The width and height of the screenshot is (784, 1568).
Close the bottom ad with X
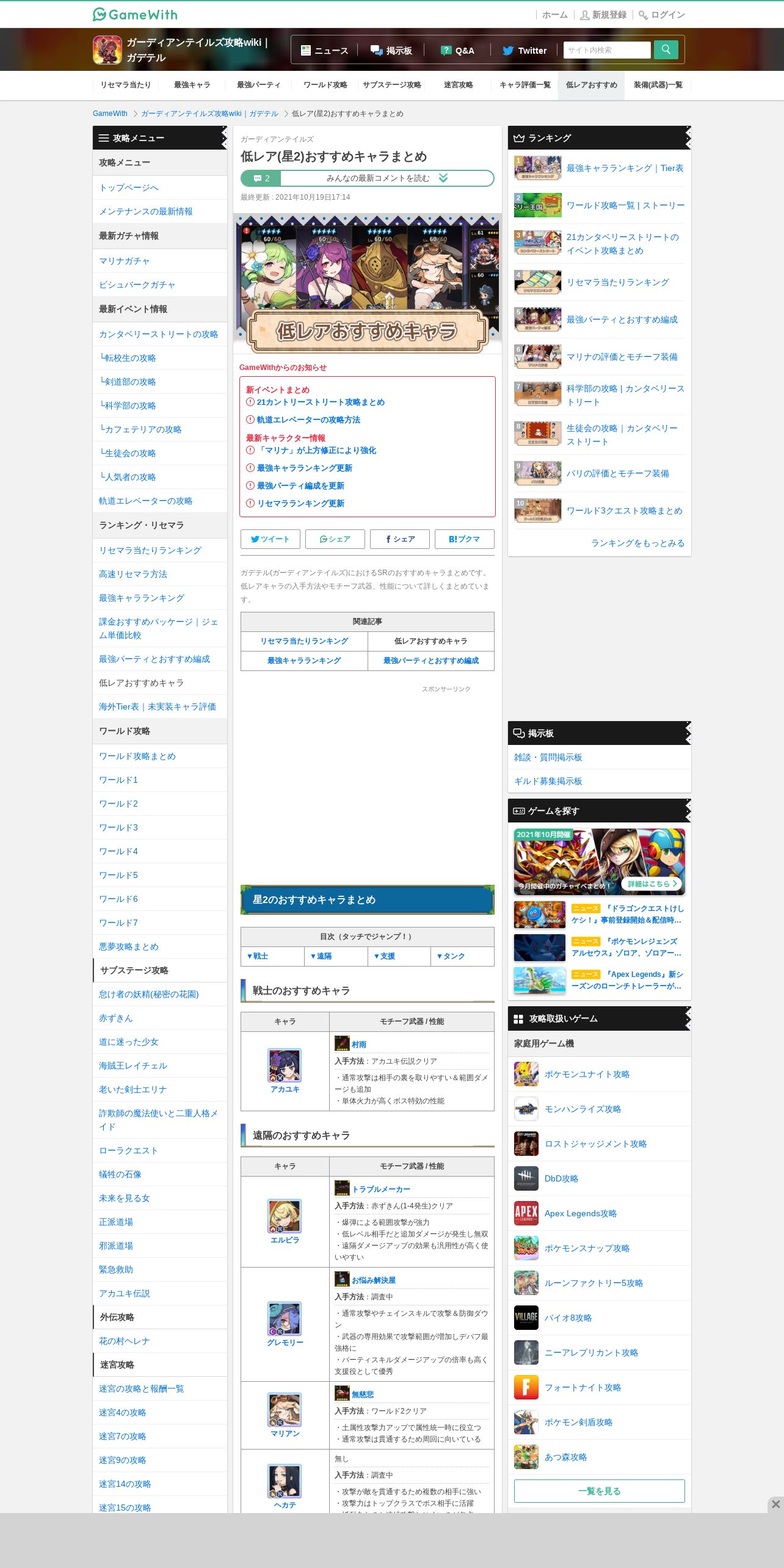[775, 1504]
